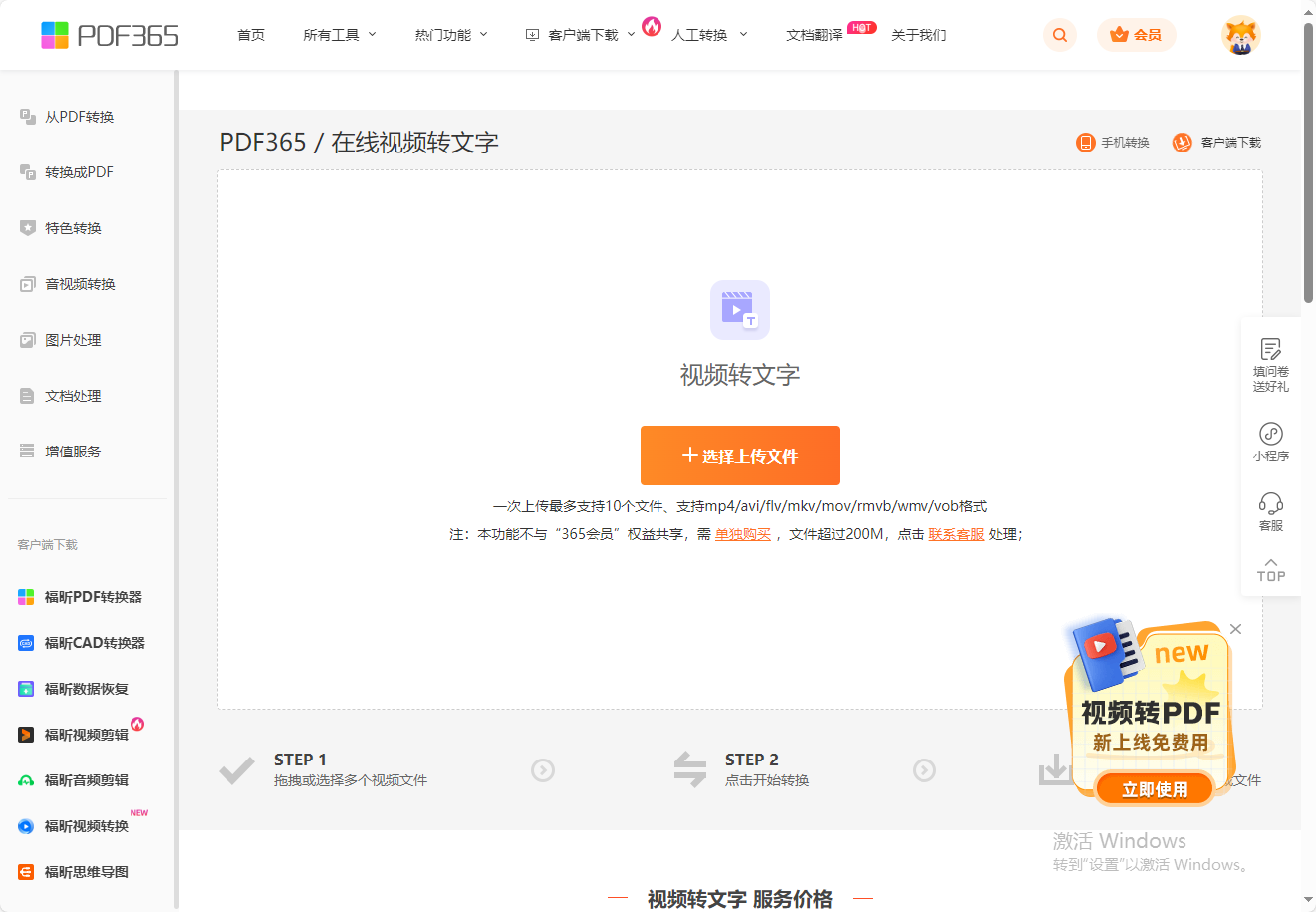The height and width of the screenshot is (912, 1316).
Task: Expand the 热门功能 dropdown menu
Action: 451,35
